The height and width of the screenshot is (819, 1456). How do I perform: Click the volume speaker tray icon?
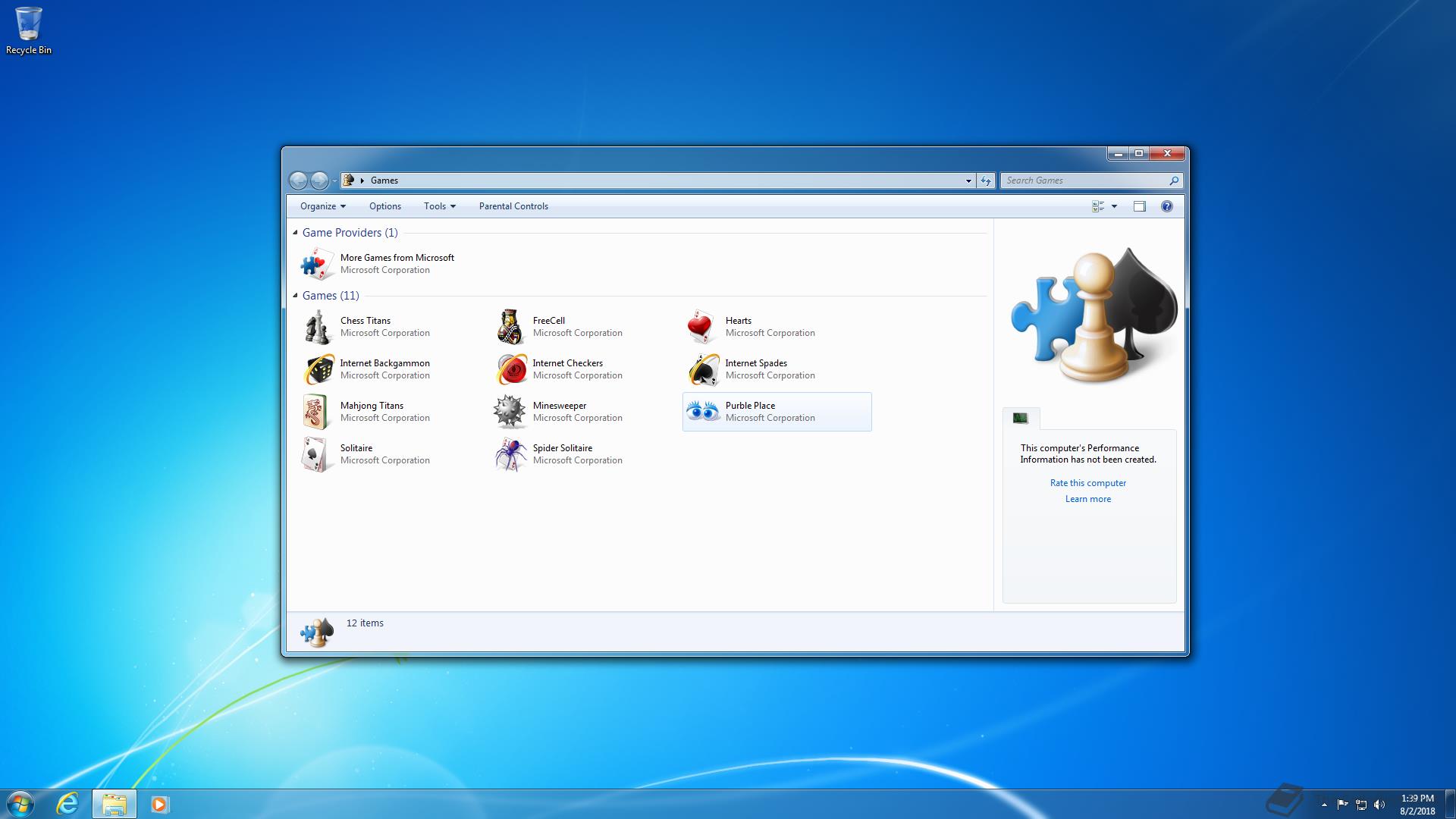point(1379,805)
